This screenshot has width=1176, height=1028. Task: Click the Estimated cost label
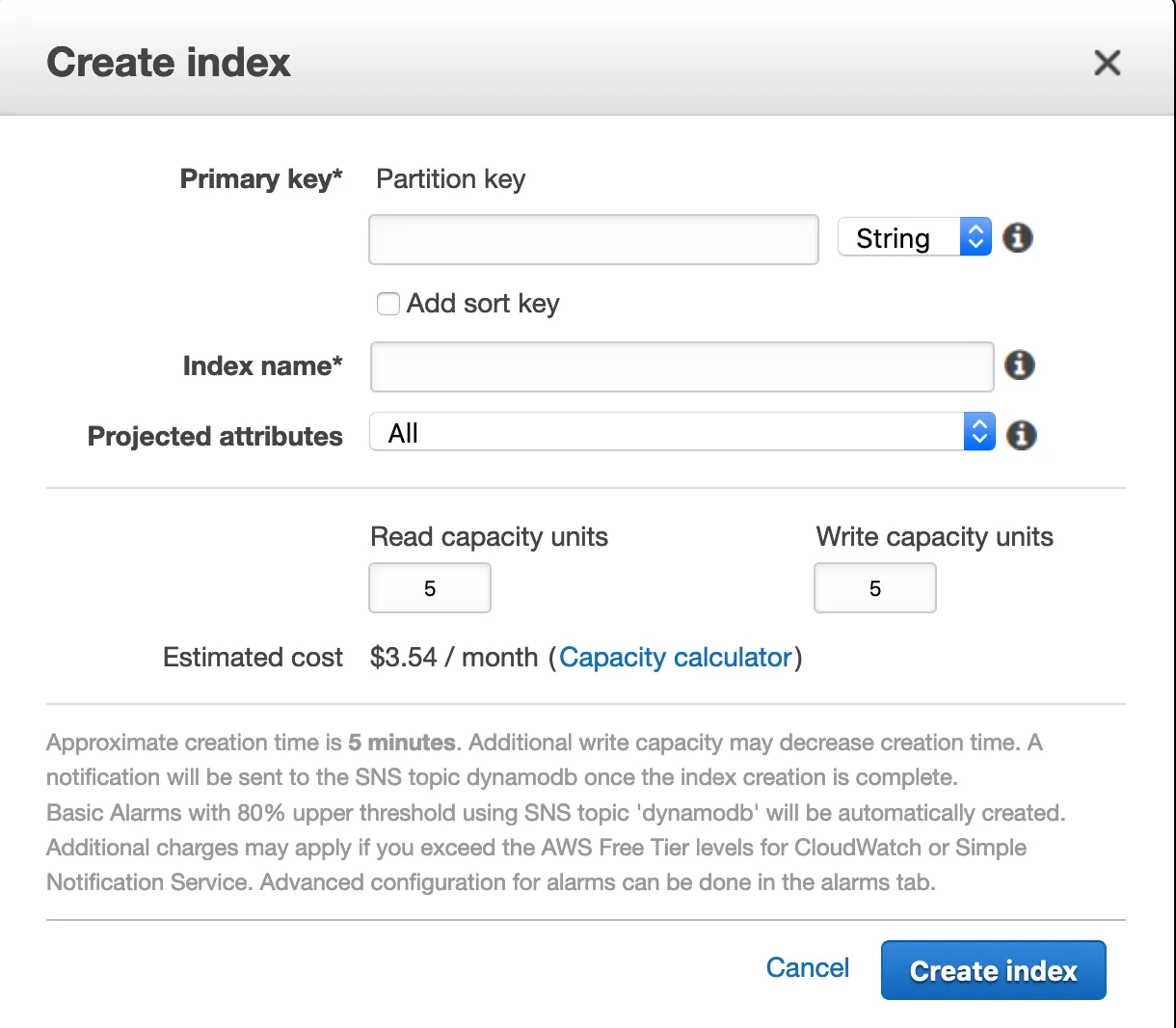click(253, 658)
